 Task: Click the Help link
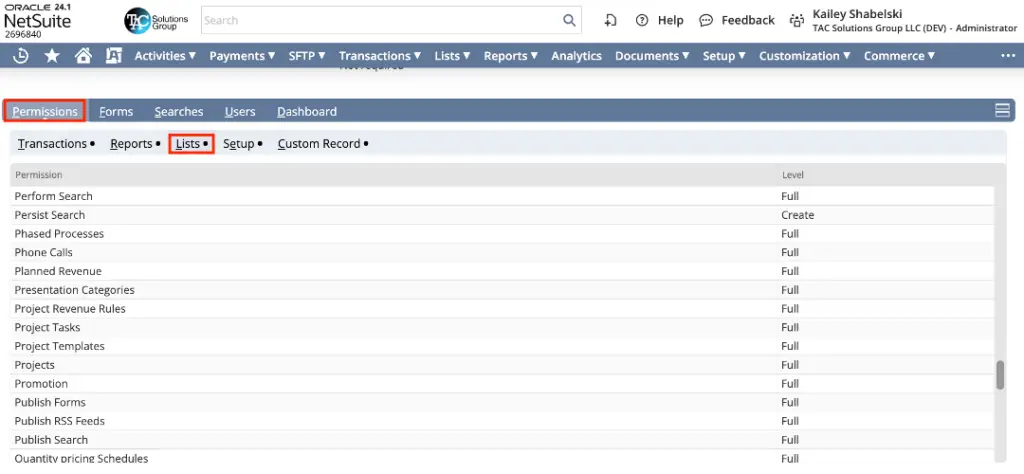coord(670,20)
